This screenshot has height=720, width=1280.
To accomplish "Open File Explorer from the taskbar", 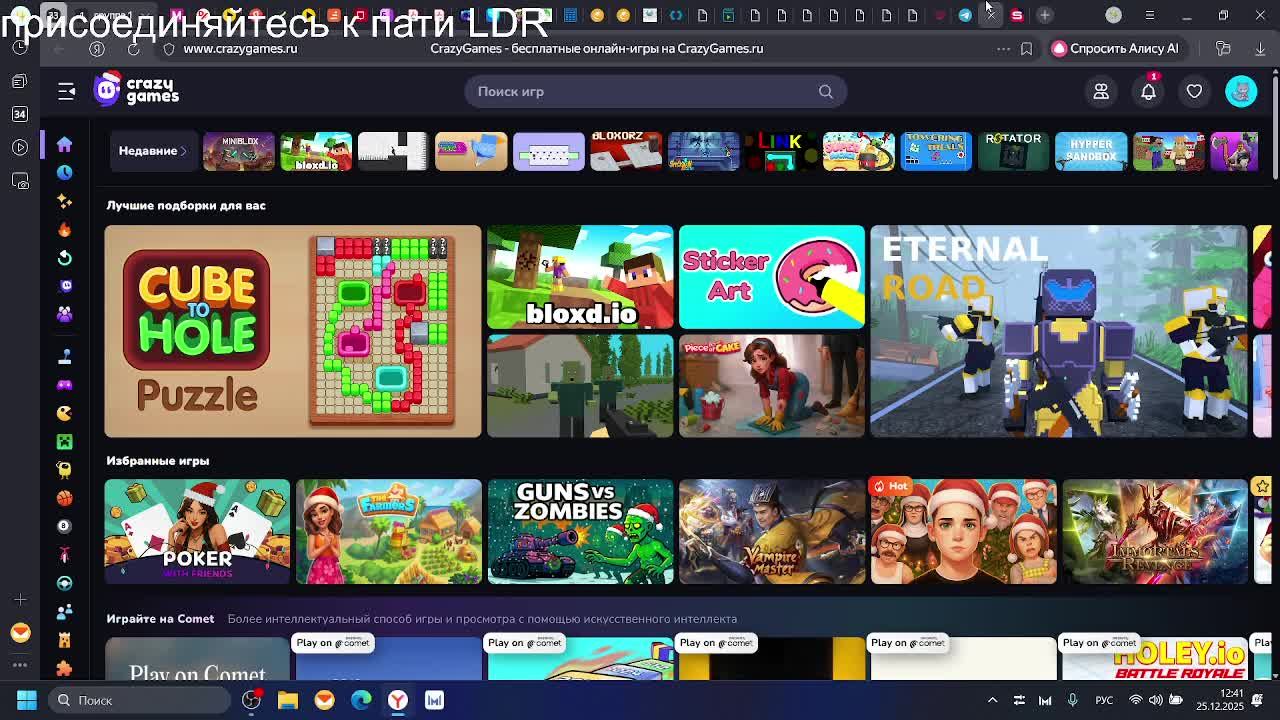I will click(288, 700).
